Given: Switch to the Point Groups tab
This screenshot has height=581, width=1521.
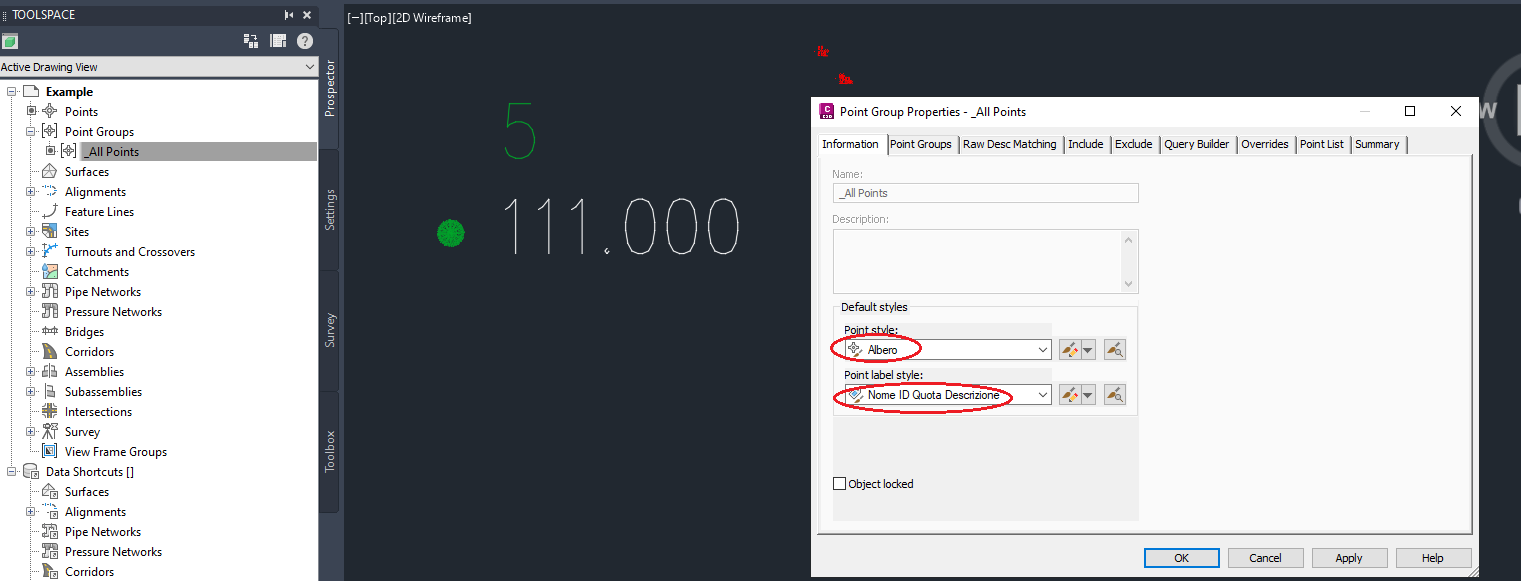Looking at the screenshot, I should coord(921,144).
